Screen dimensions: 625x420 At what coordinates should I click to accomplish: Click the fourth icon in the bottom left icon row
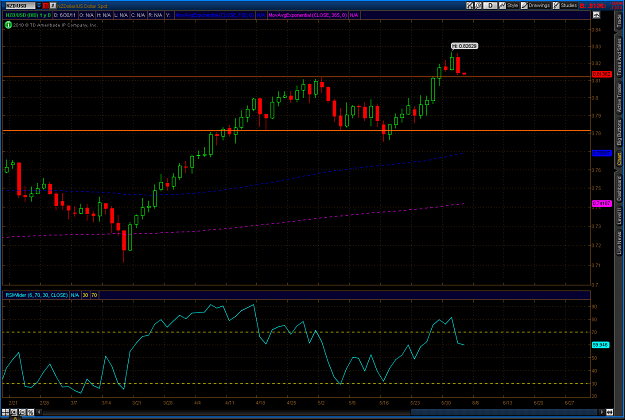pos(30,412)
